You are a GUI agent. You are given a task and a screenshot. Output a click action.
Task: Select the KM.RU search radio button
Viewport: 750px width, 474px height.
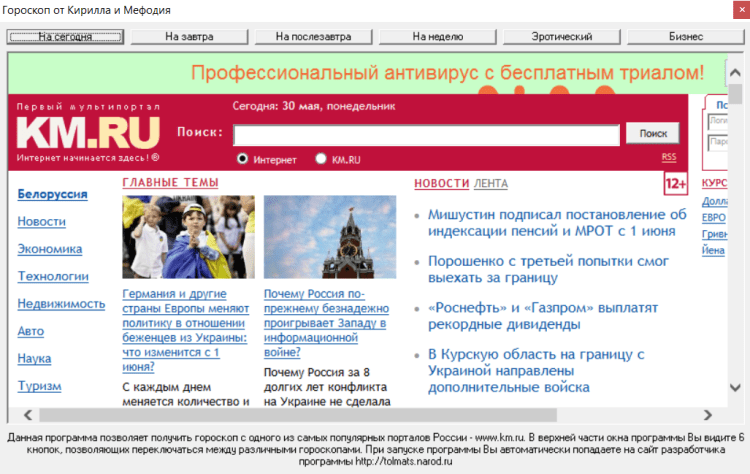click(x=321, y=159)
